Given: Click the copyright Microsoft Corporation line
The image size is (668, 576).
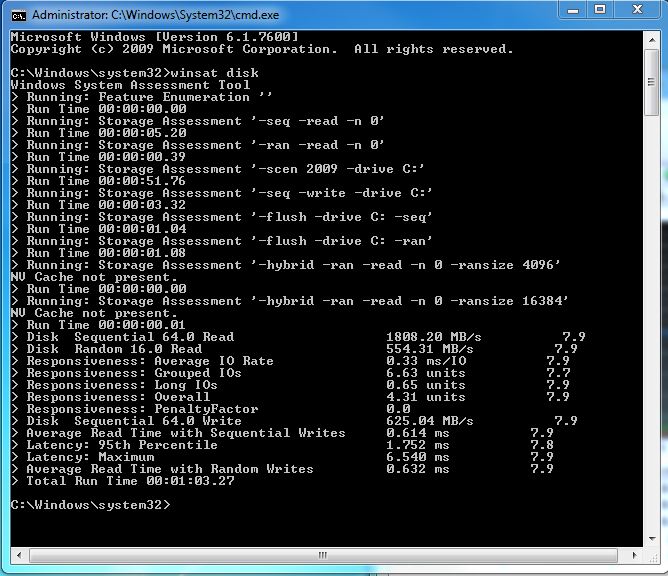Looking at the screenshot, I should coord(262,49).
